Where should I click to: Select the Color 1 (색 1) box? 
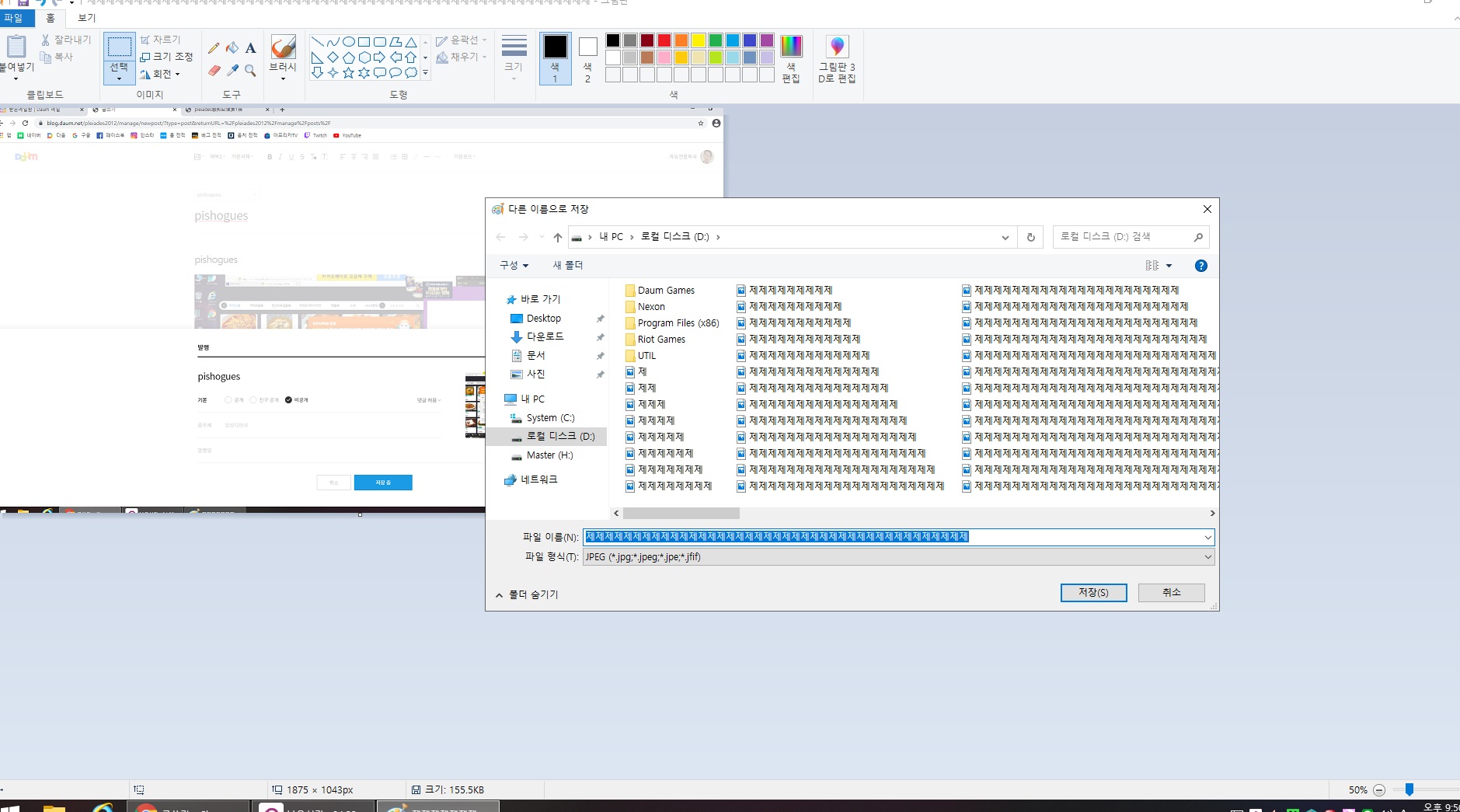click(556, 58)
